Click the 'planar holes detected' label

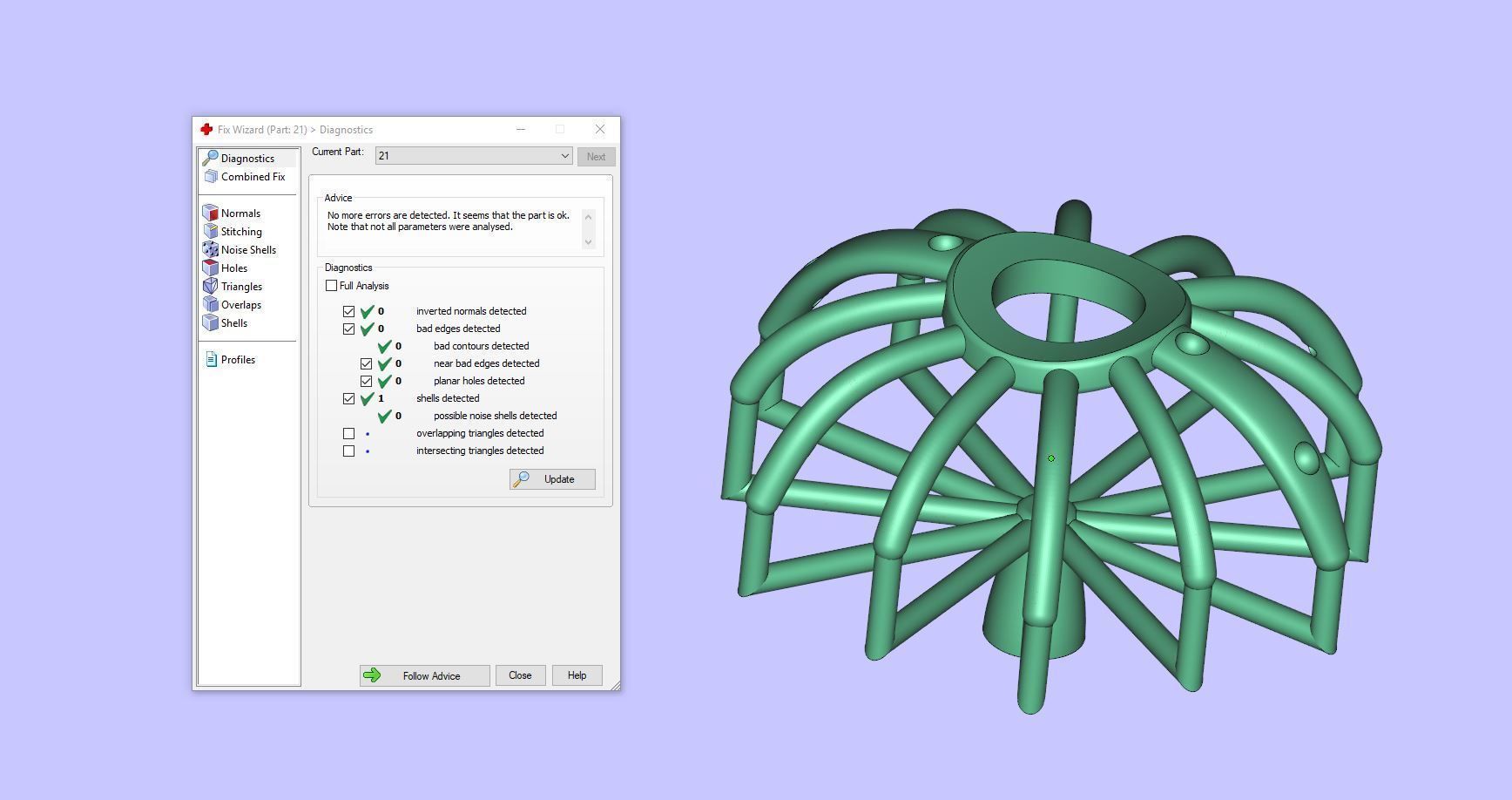pyautogui.click(x=479, y=381)
